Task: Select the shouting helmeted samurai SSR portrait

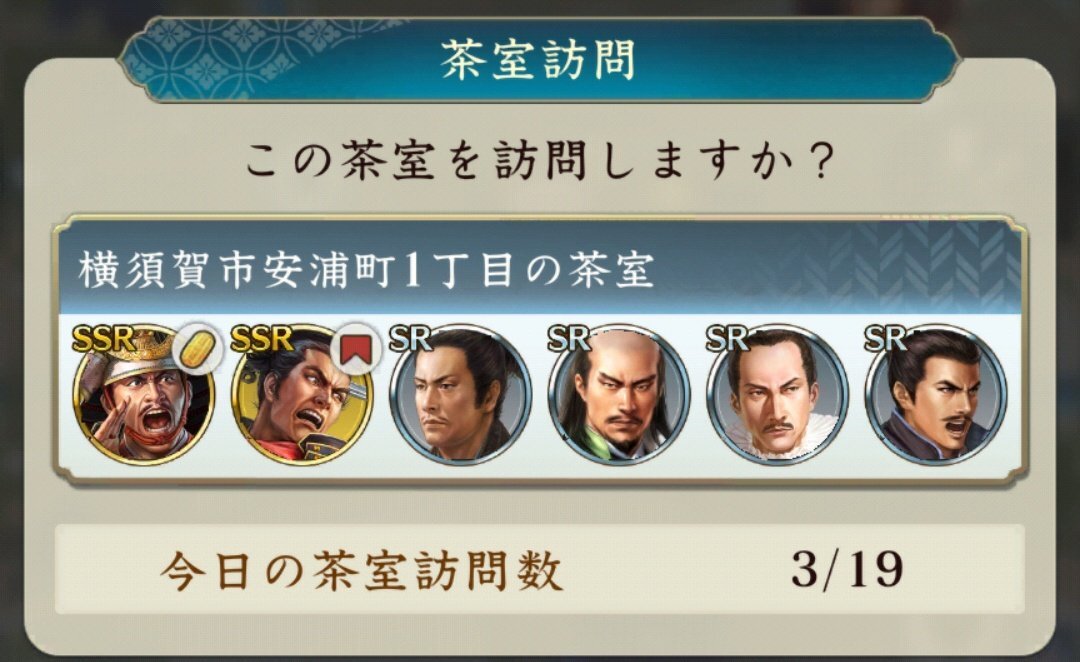Action: pyautogui.click(x=144, y=395)
